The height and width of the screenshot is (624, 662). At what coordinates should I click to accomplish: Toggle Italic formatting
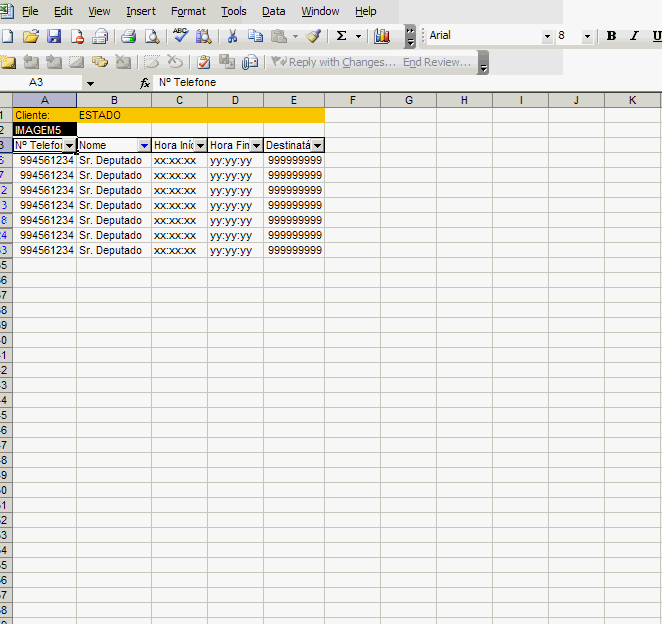click(x=633, y=36)
